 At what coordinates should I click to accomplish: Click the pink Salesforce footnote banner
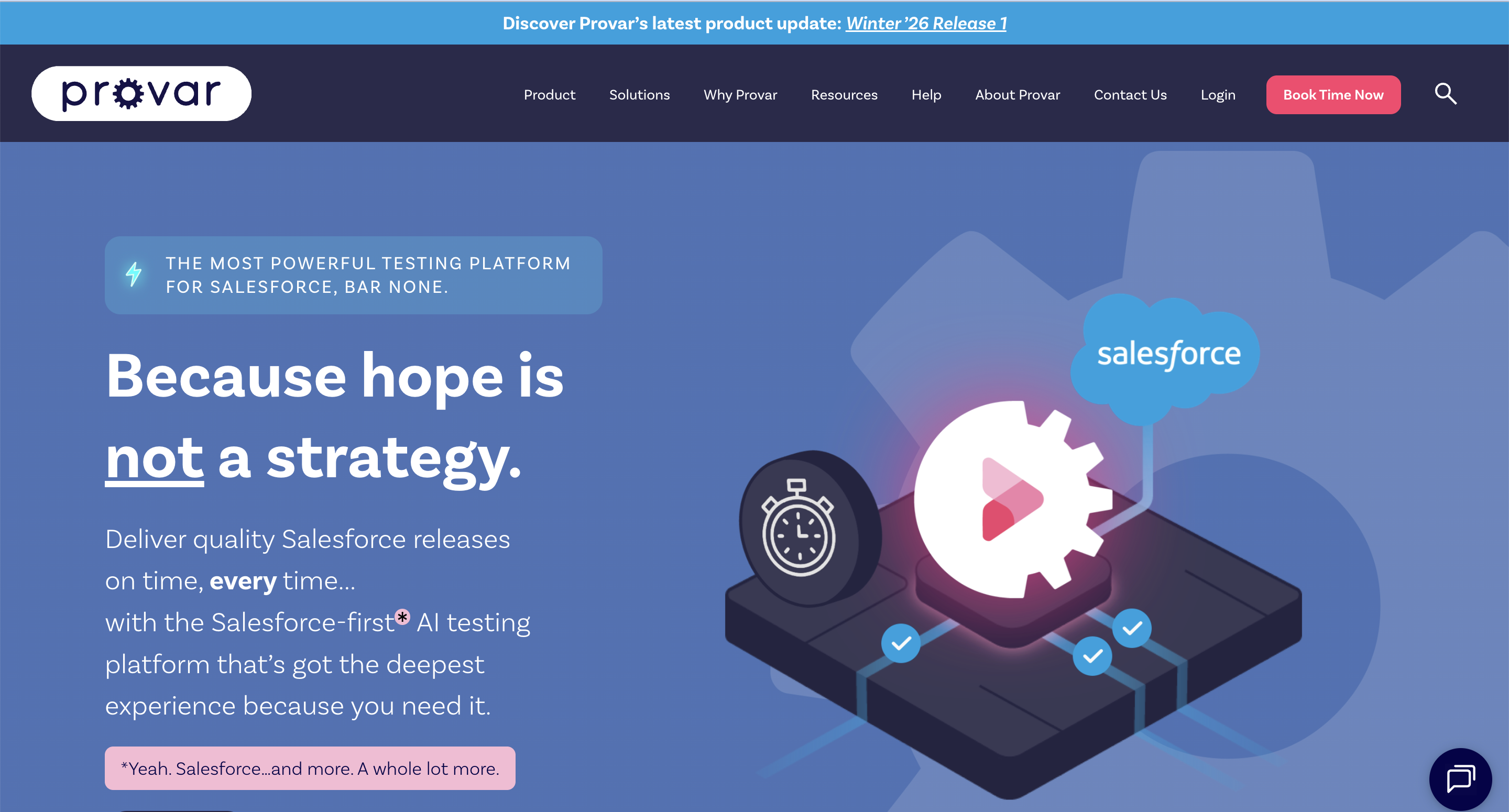[310, 768]
